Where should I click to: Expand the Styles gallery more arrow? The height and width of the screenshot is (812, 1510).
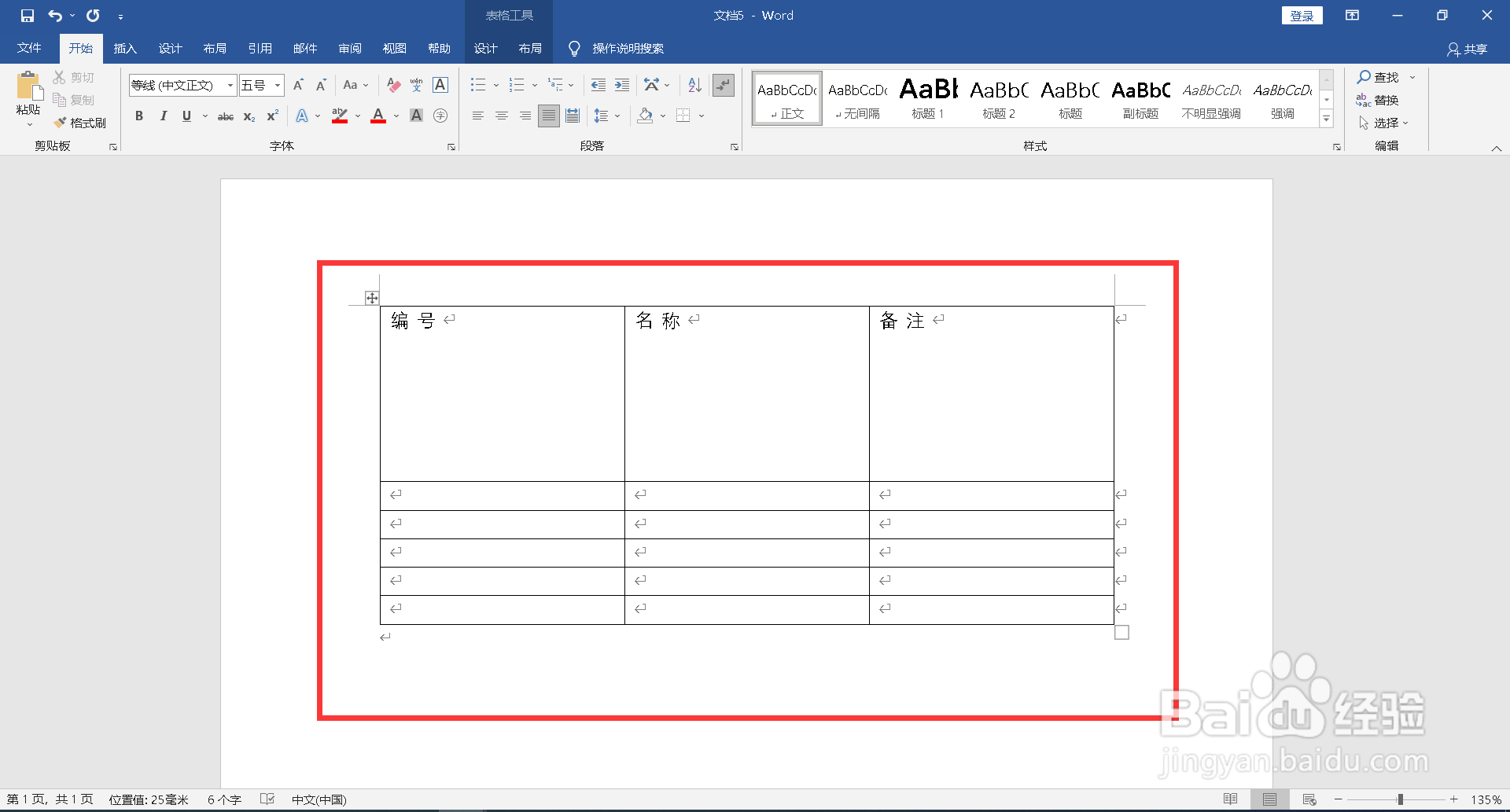coord(1327,119)
